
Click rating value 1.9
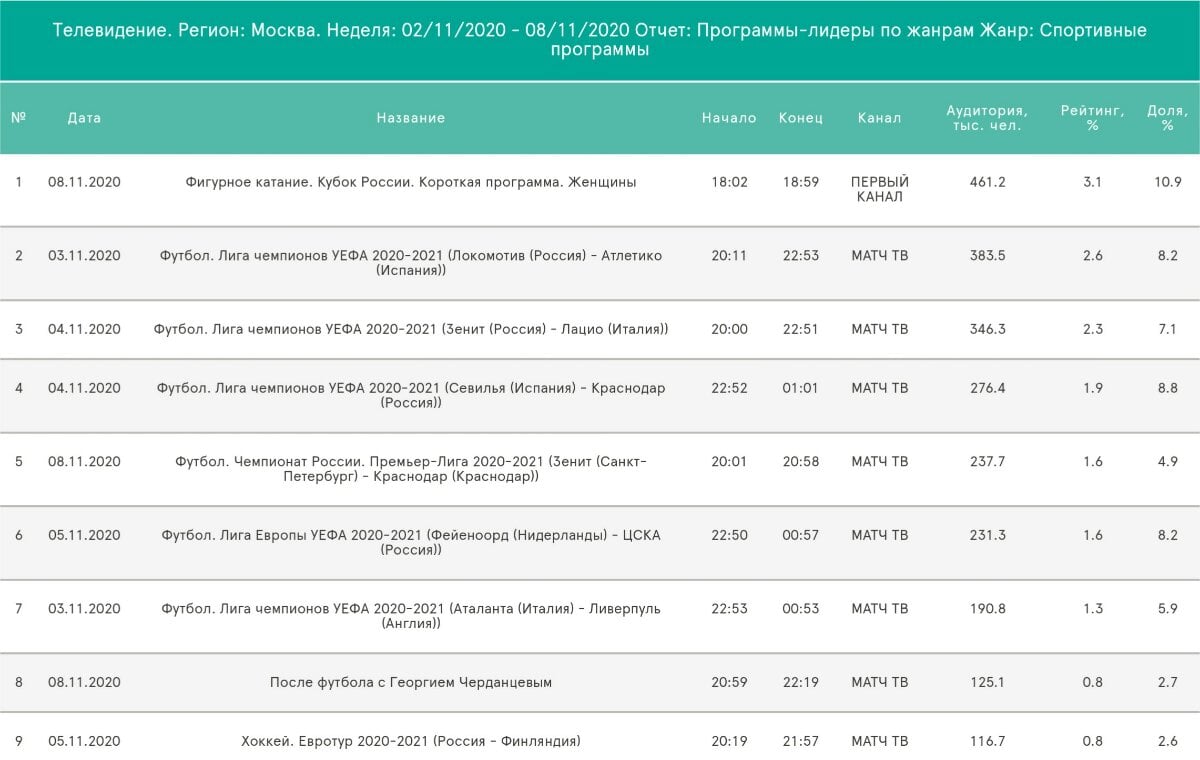(x=1093, y=388)
